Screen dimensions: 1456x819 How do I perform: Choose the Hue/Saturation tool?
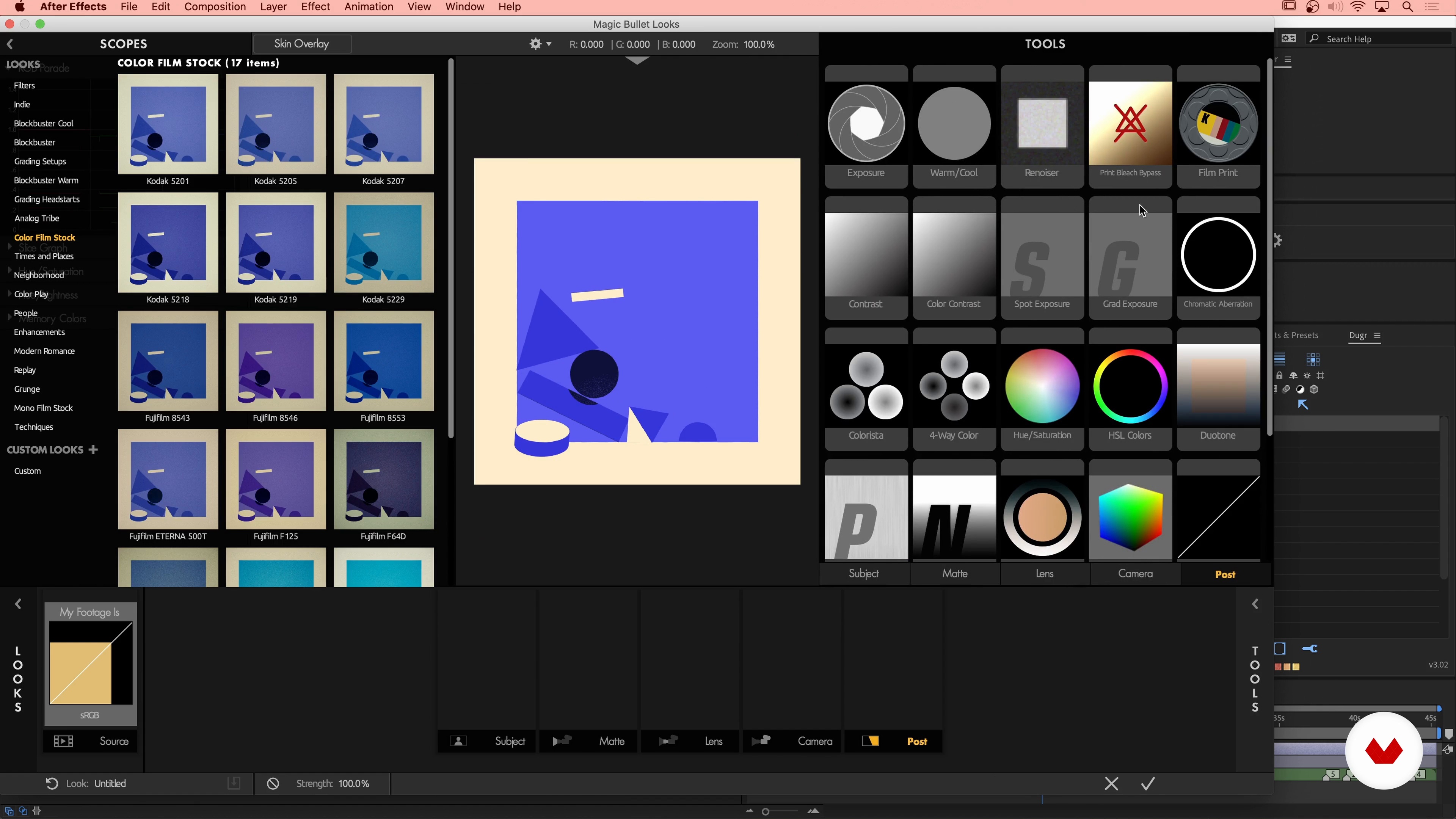pos(1042,389)
